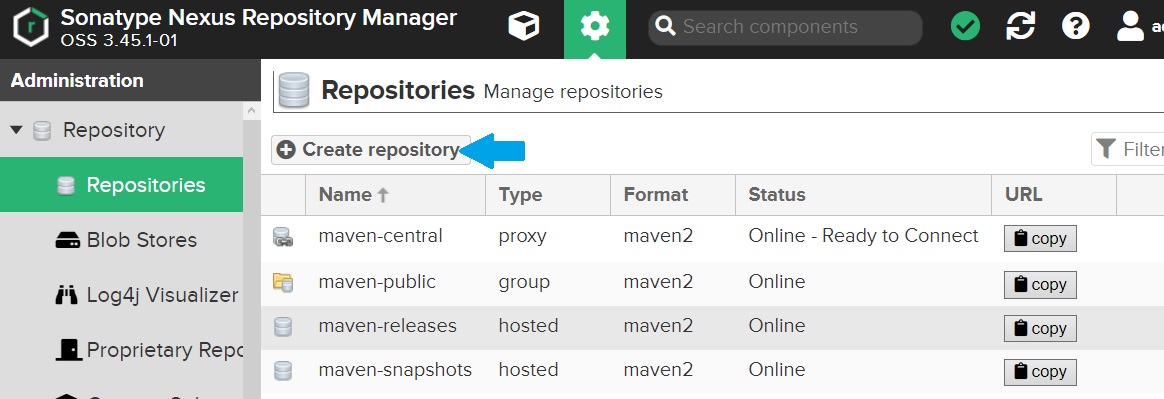Click "Online - Ready to Connect" status
Image resolution: width=1164 pixels, height=399 pixels.
point(863,236)
